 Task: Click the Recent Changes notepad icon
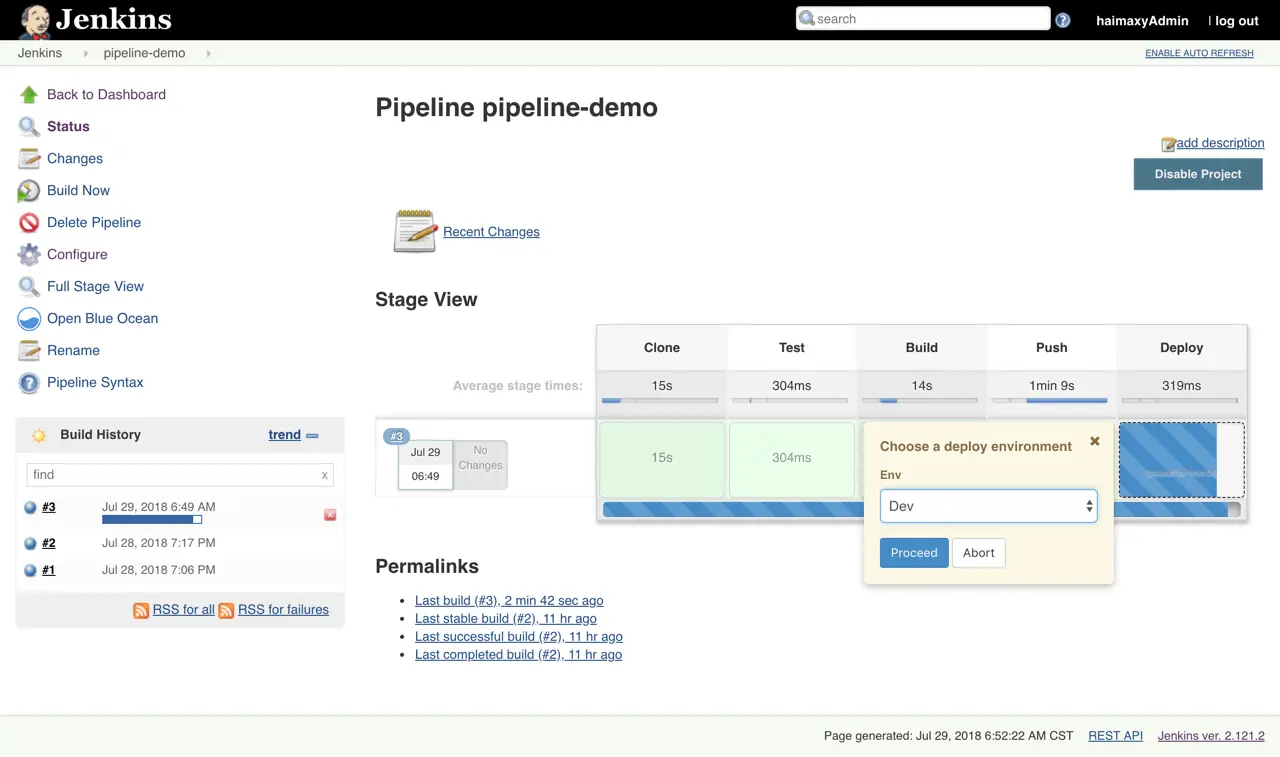point(414,230)
